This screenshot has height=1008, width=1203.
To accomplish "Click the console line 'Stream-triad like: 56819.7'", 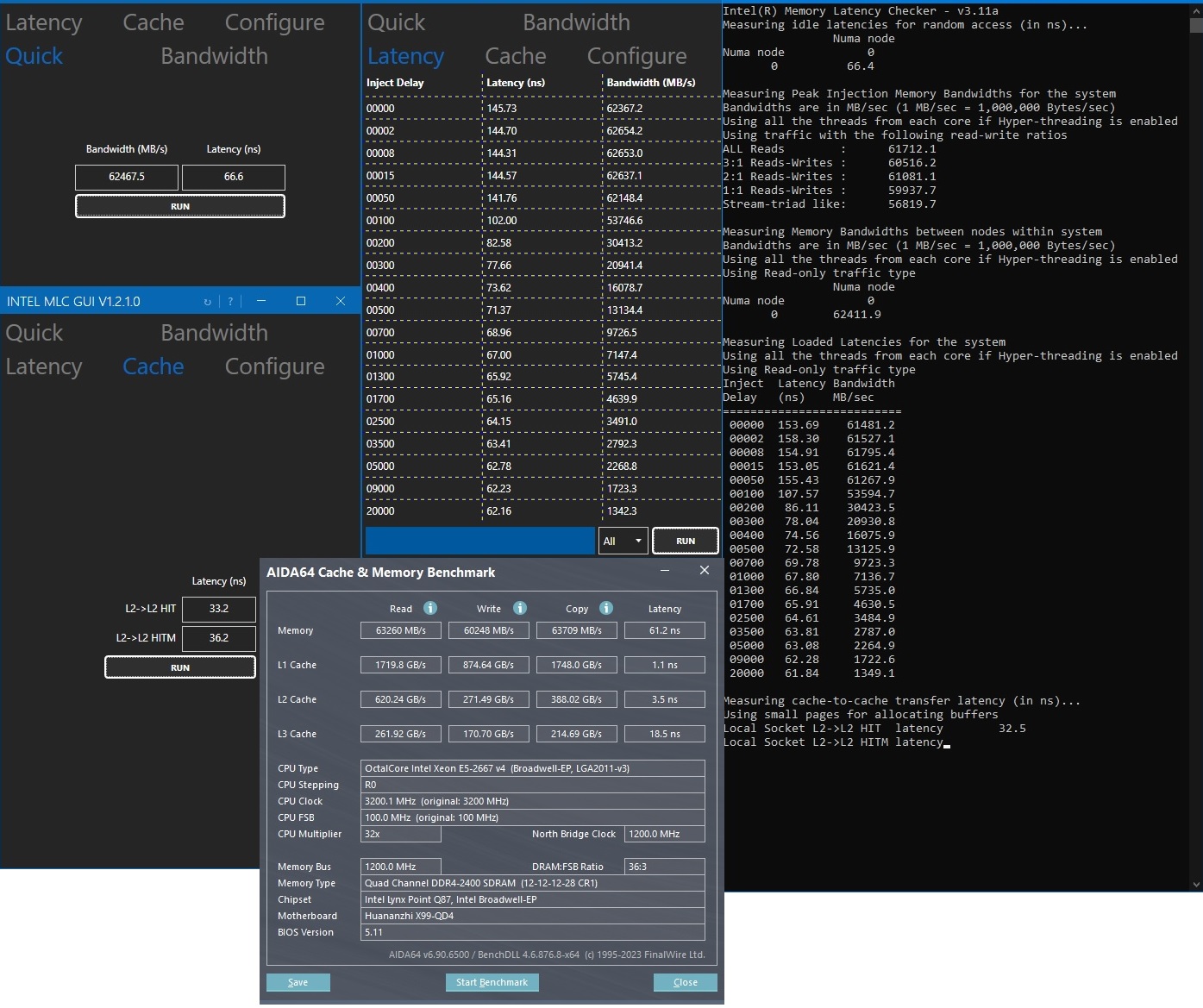I will pos(830,204).
